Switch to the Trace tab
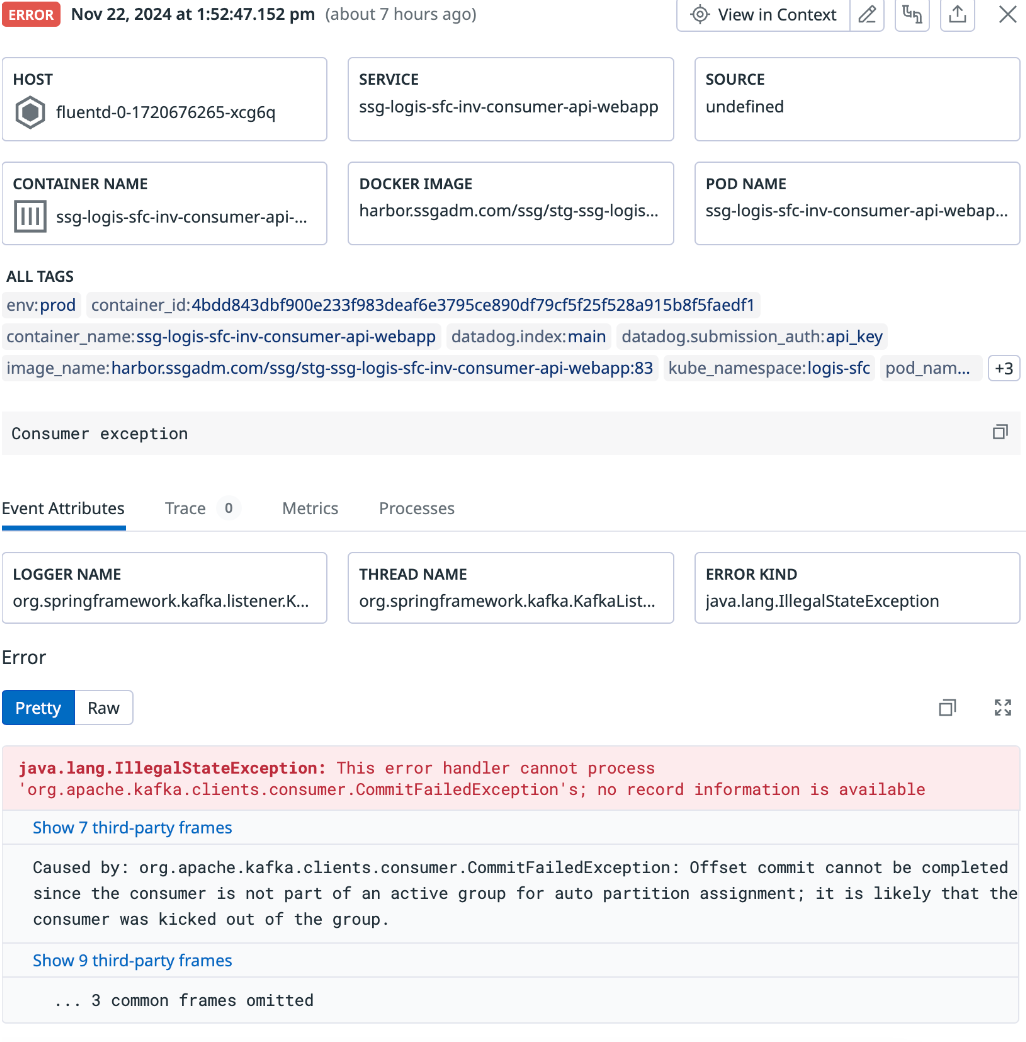This screenshot has height=1042, width=1026. (201, 508)
